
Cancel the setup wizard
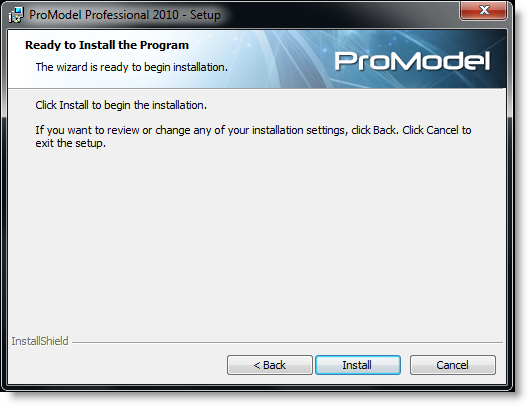[452, 365]
